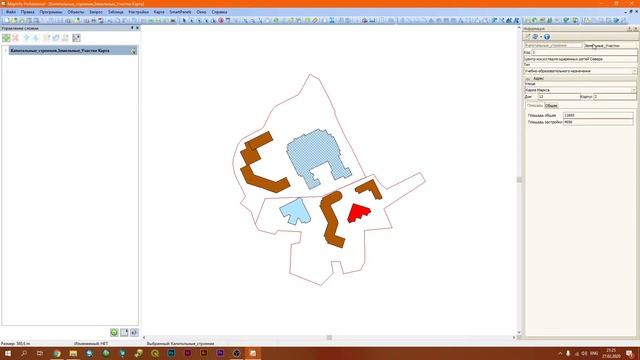Open the Настройки menu

click(x=138, y=12)
